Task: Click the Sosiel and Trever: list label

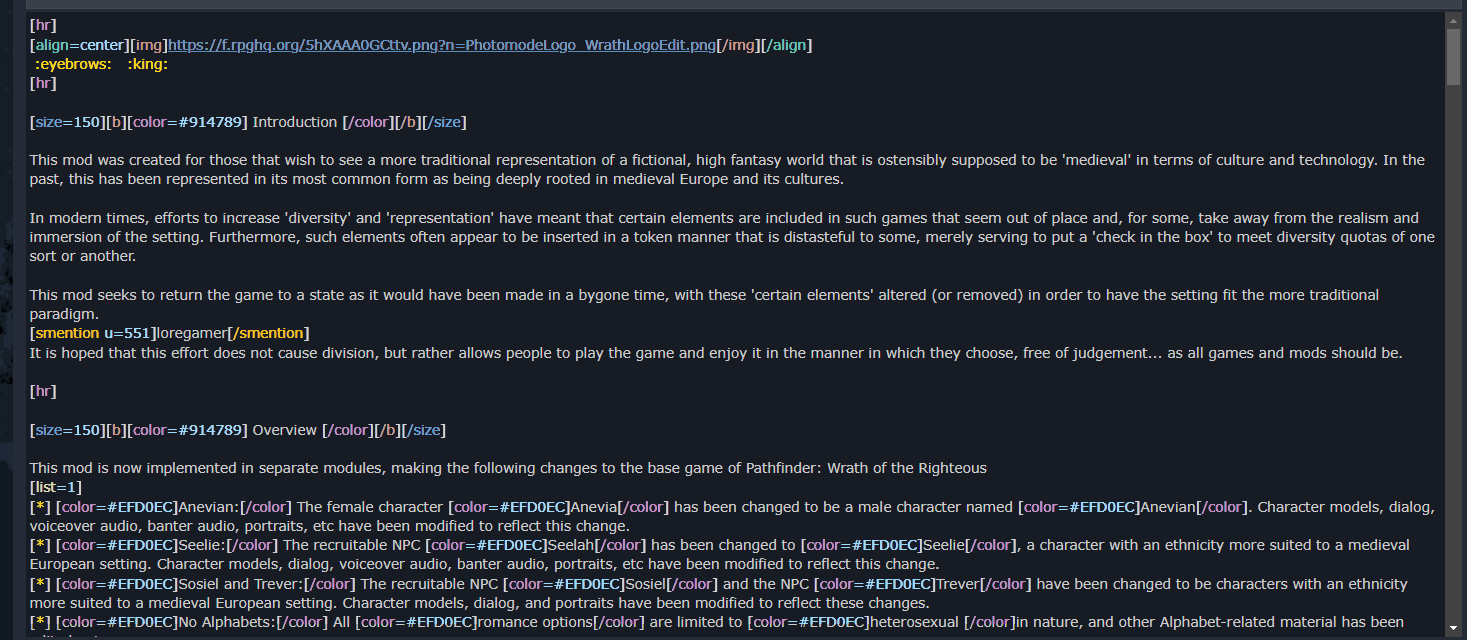Action: click(x=241, y=584)
